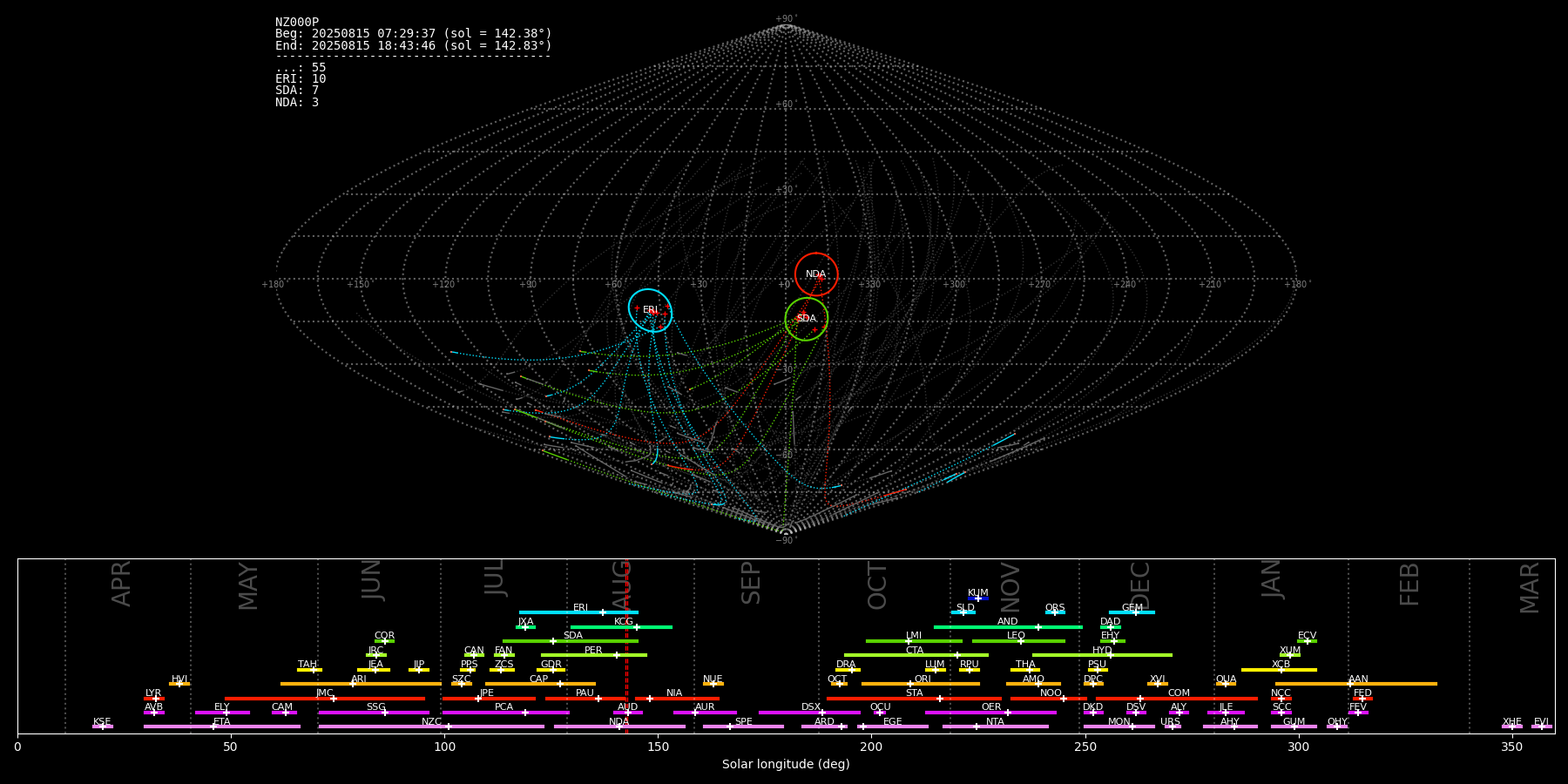Image resolution: width=1568 pixels, height=784 pixels.
Task: Click the QUA shower label in timeline
Action: [1227, 679]
